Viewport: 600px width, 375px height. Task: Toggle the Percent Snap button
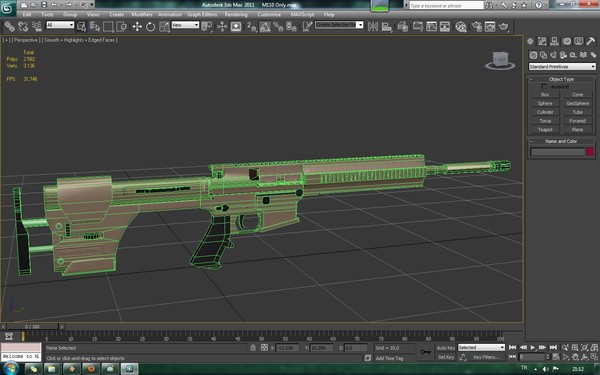point(278,26)
